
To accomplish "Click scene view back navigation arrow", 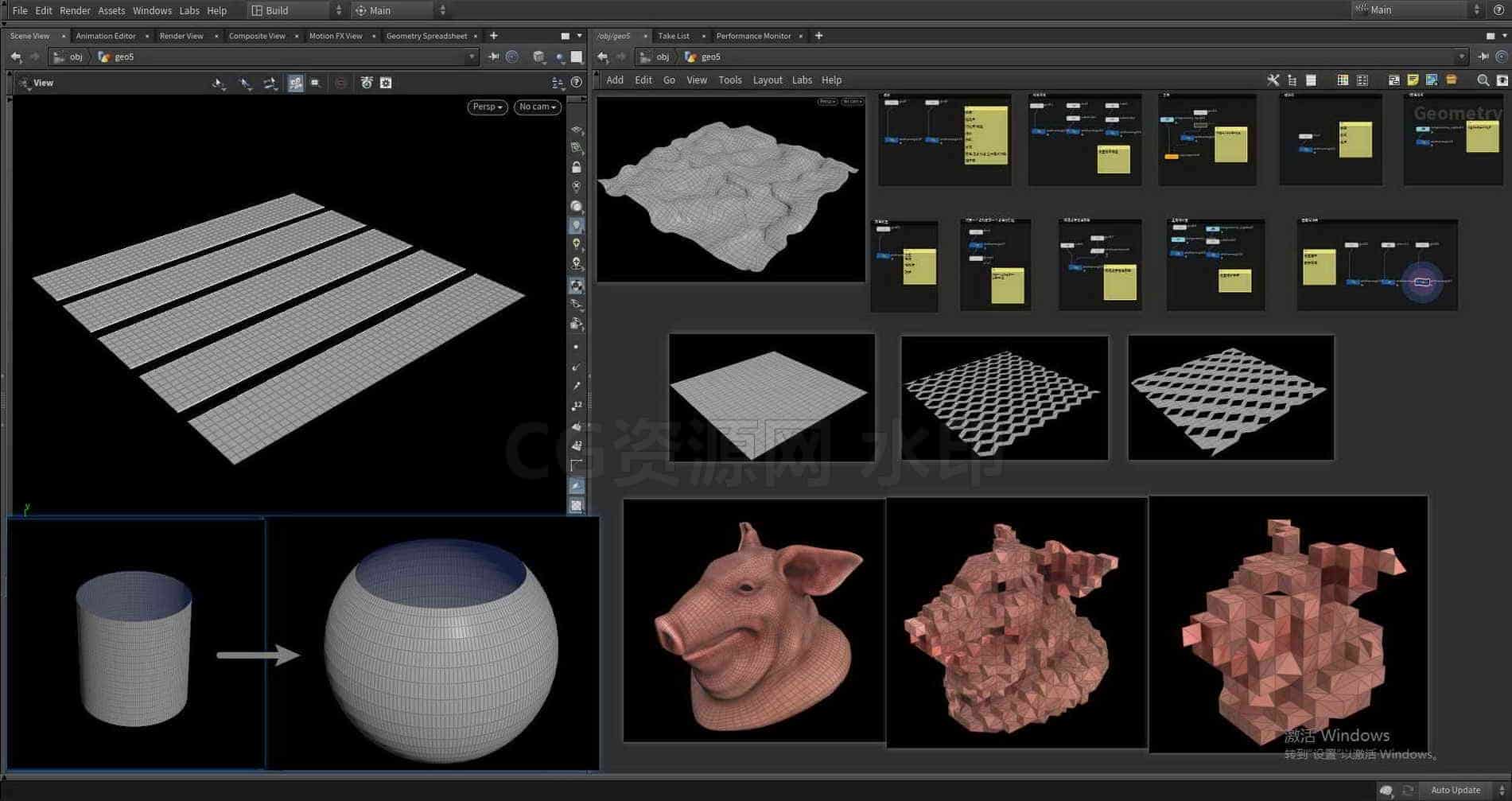I will pos(15,56).
